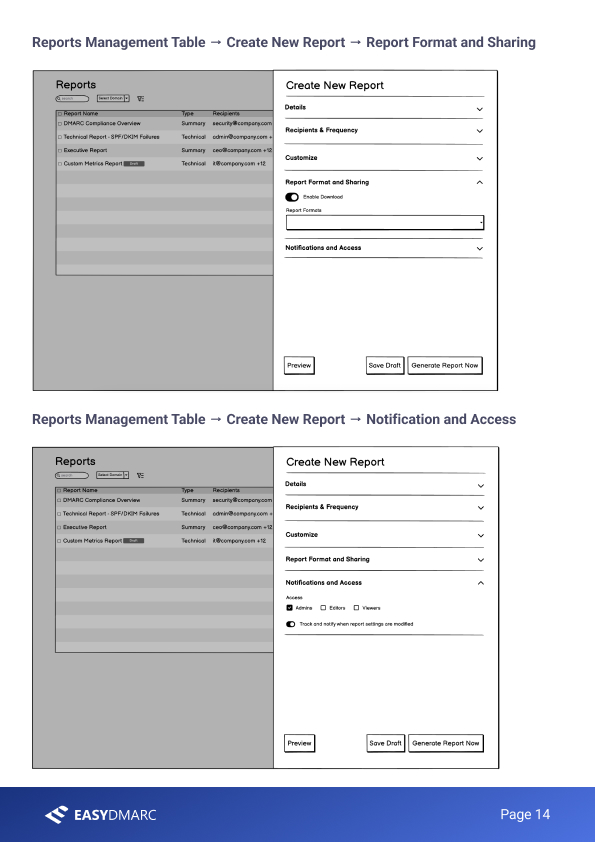Screen dimensions: 595x842
Task: Click Save Draft in Notification and Access mockup
Action: [386, 744]
